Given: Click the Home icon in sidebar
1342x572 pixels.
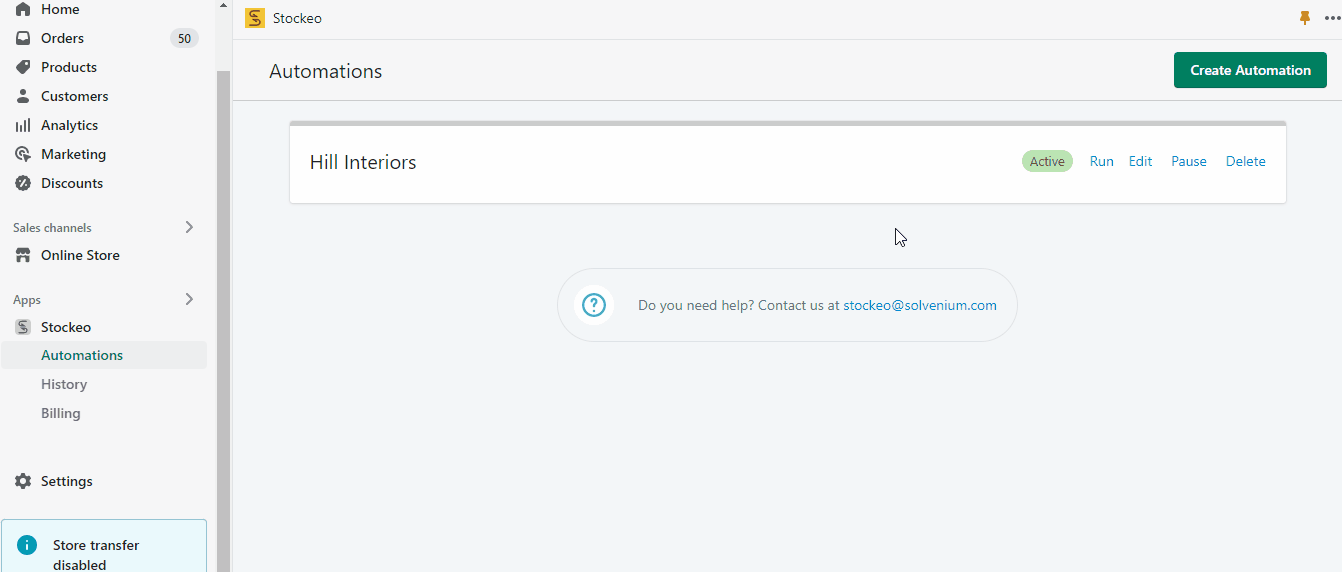Looking at the screenshot, I should pyautogui.click(x=23, y=9).
